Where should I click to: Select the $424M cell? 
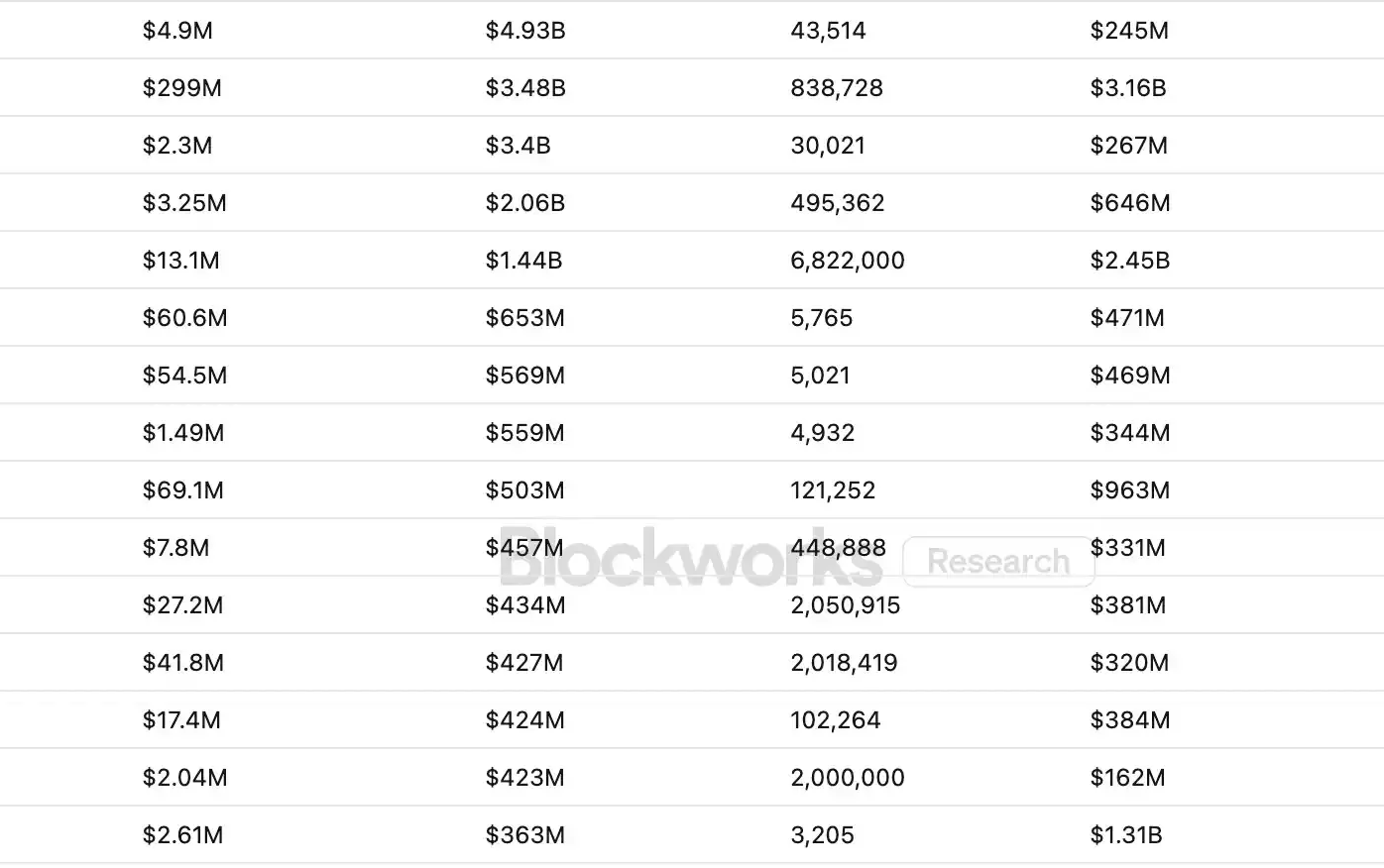pyautogui.click(x=525, y=720)
